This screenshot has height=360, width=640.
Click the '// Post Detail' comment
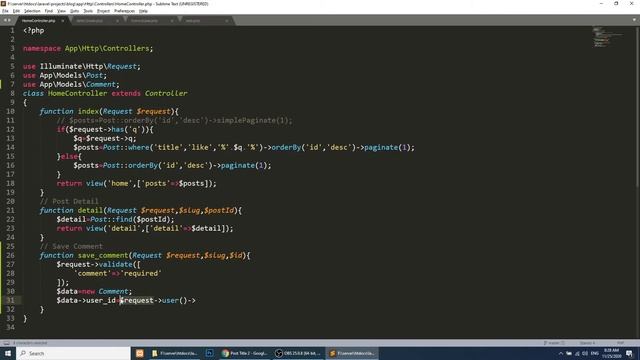click(69, 202)
